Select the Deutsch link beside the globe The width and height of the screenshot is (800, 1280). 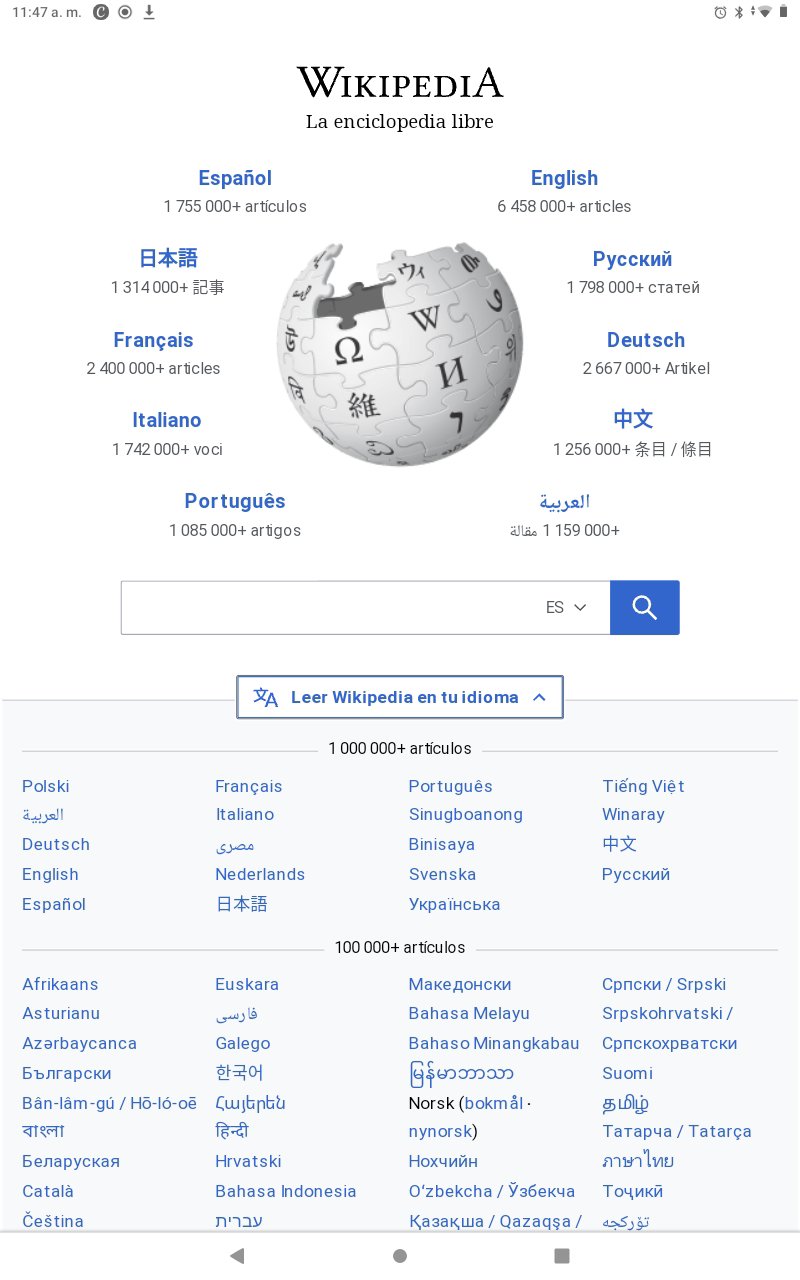(x=646, y=340)
